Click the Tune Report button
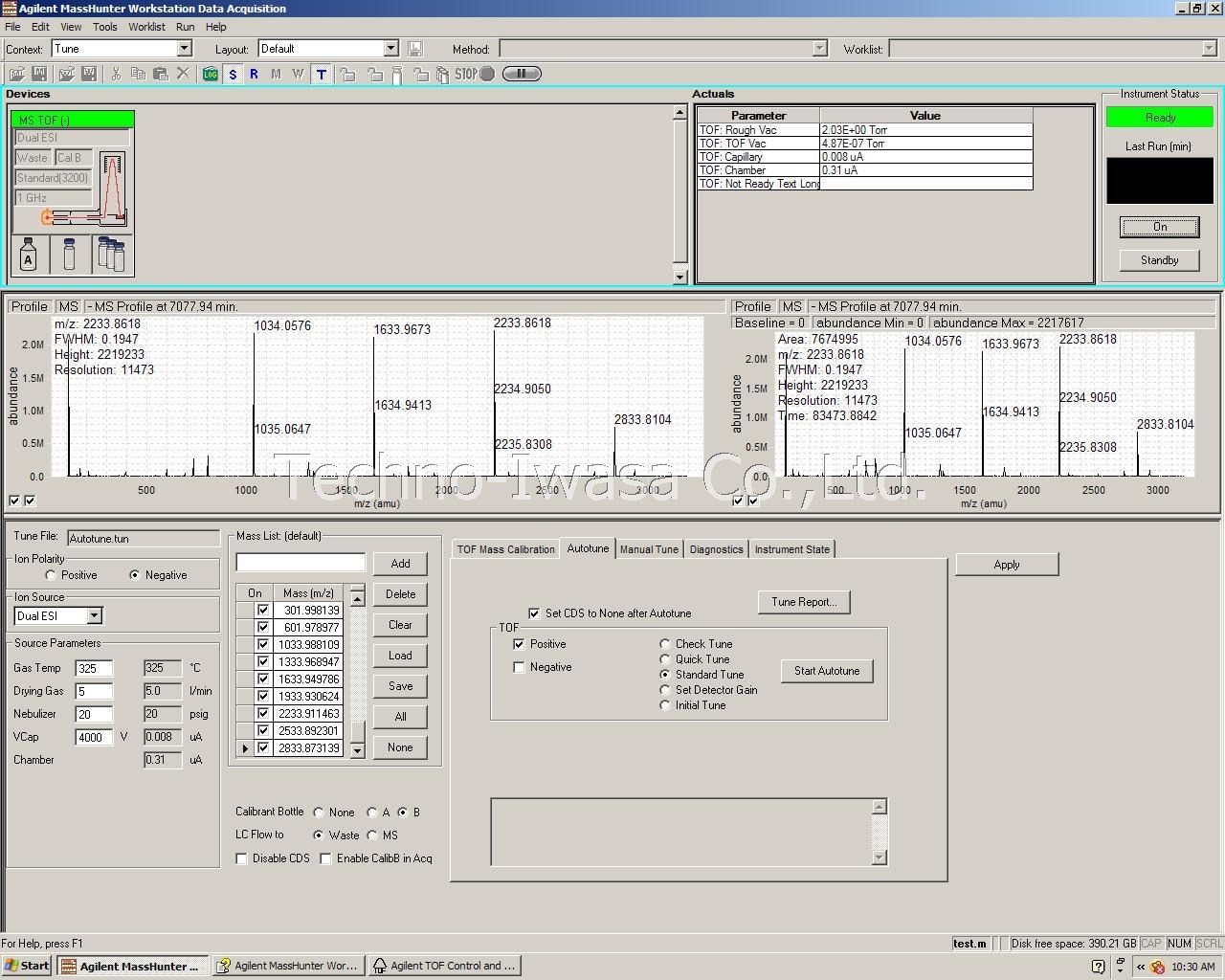1225x980 pixels. 804,602
